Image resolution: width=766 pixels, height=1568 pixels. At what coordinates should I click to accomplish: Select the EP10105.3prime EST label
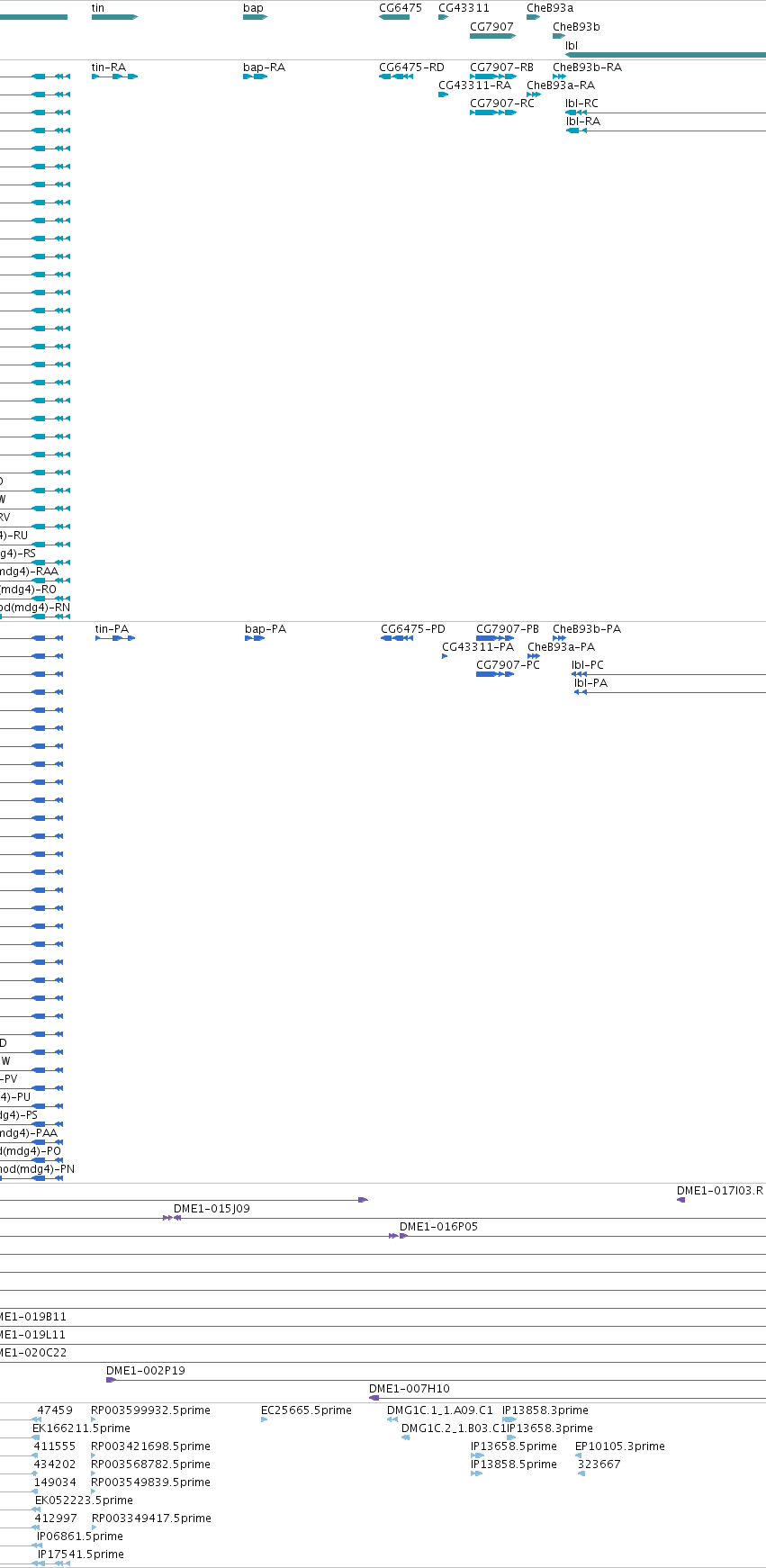coord(620,1446)
